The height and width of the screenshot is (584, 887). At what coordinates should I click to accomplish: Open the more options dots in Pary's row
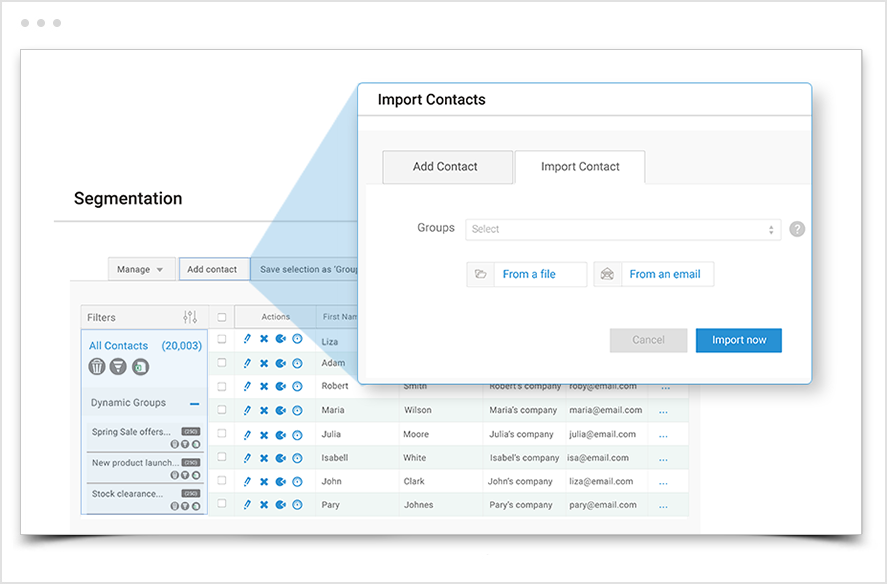663,506
